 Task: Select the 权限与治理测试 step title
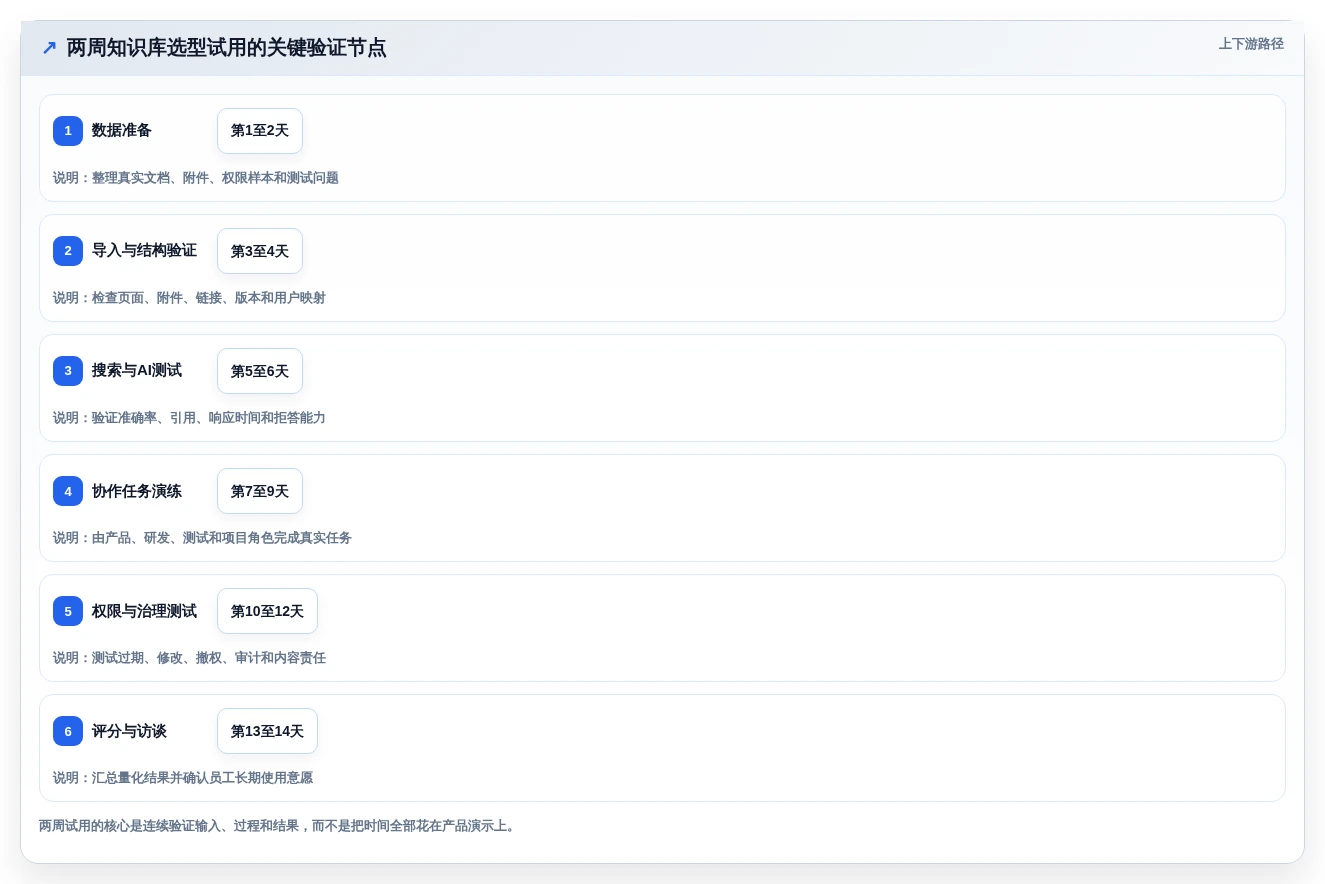[x=144, y=611]
